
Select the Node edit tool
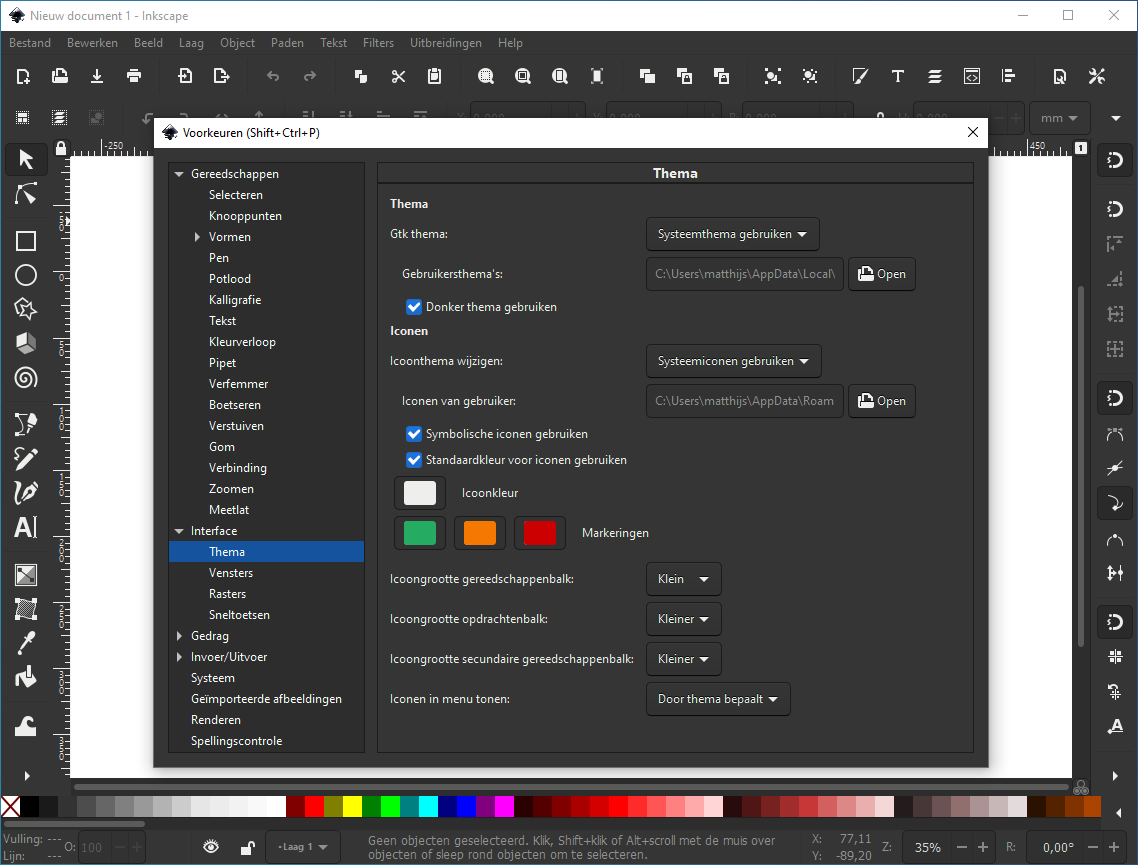(x=26, y=194)
